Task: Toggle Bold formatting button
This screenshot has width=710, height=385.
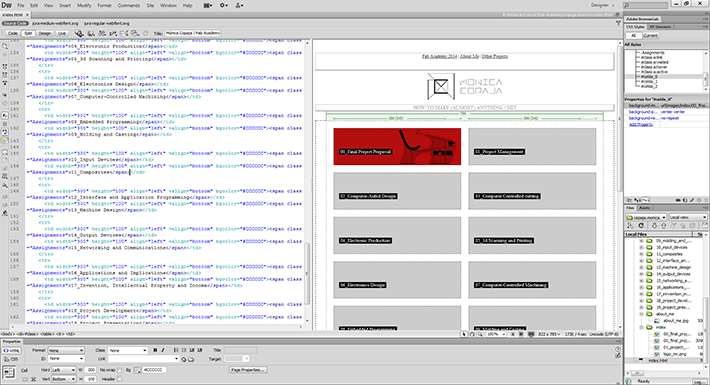Action: 155,350
